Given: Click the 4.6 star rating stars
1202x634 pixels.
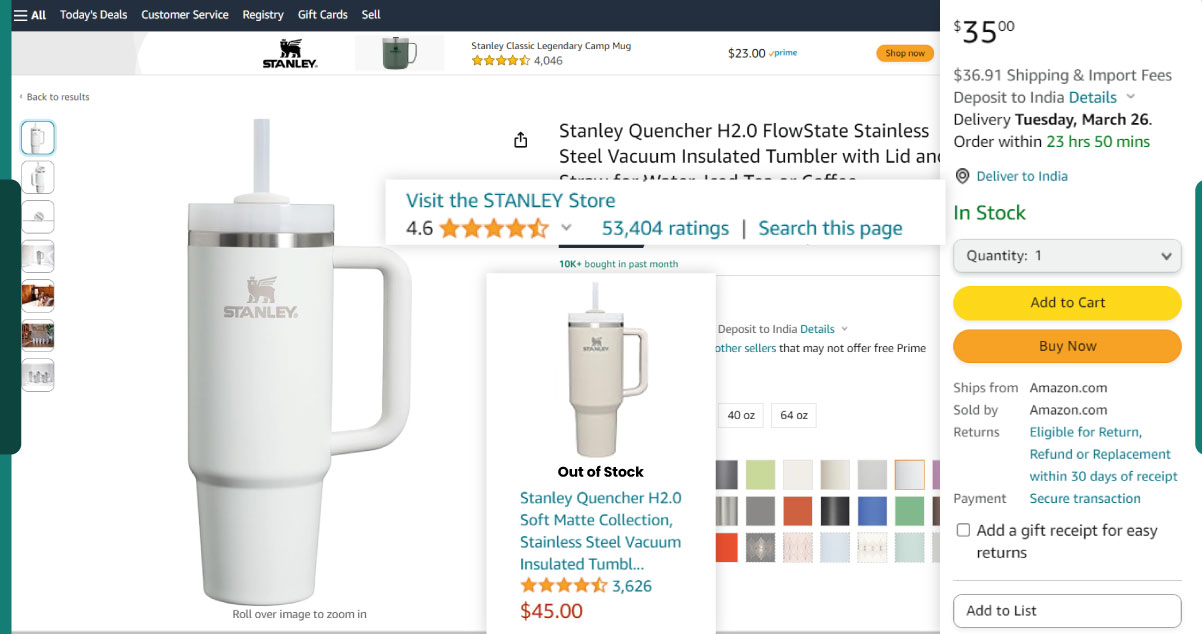Looking at the screenshot, I should (492, 228).
